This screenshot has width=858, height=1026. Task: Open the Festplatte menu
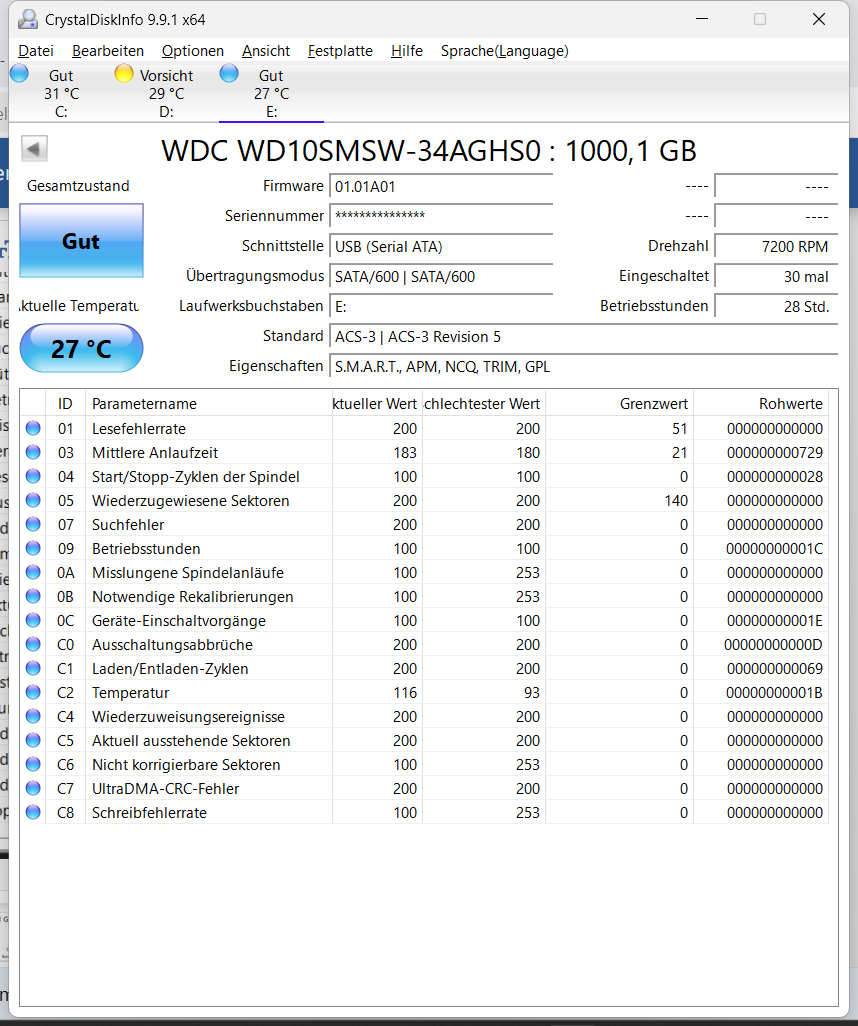(340, 51)
